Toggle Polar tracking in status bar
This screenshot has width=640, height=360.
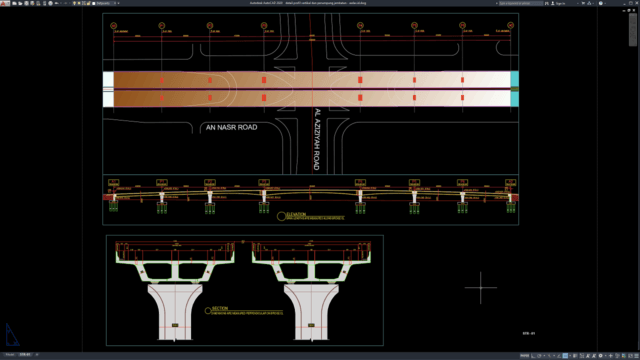pyautogui.click(x=539, y=356)
